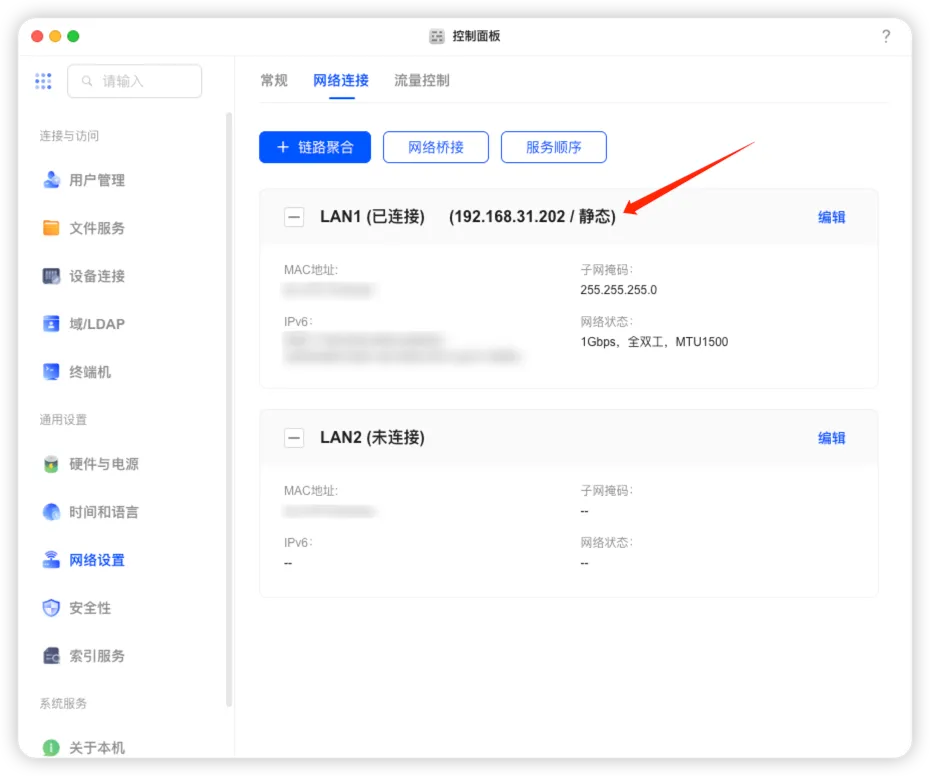Click the 硬件与电源 battery icon
Viewport: 930px width, 776px height.
pos(52,464)
